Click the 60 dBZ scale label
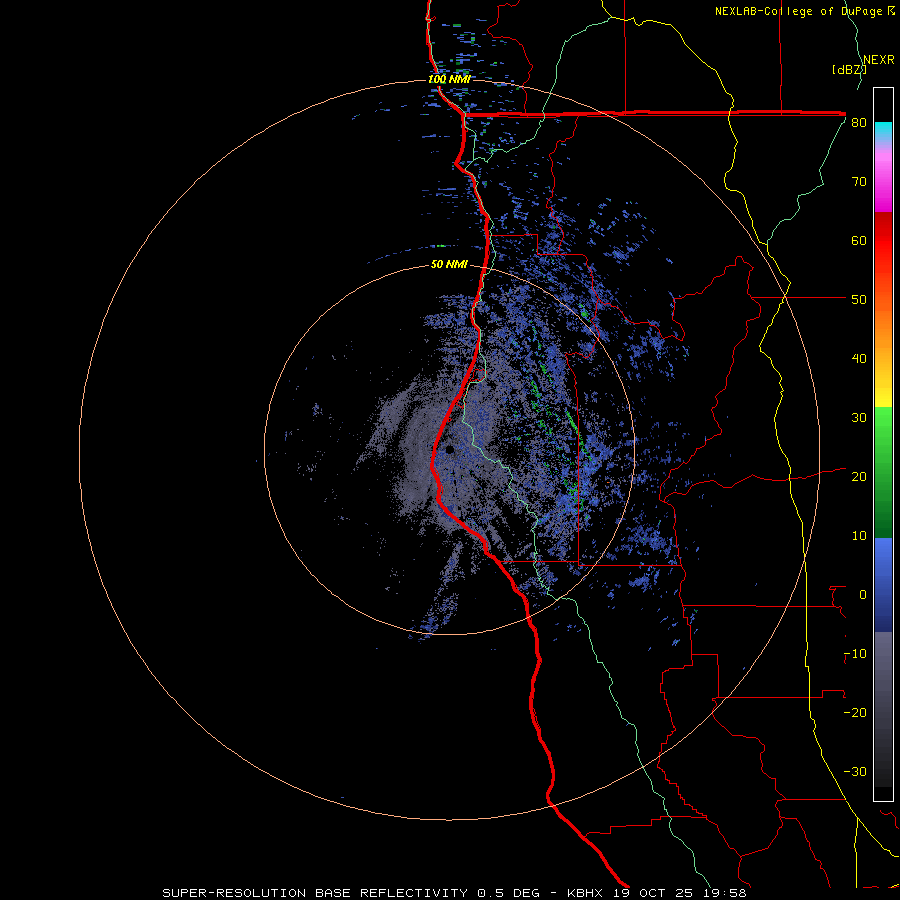This screenshot has width=900, height=900. point(859,241)
